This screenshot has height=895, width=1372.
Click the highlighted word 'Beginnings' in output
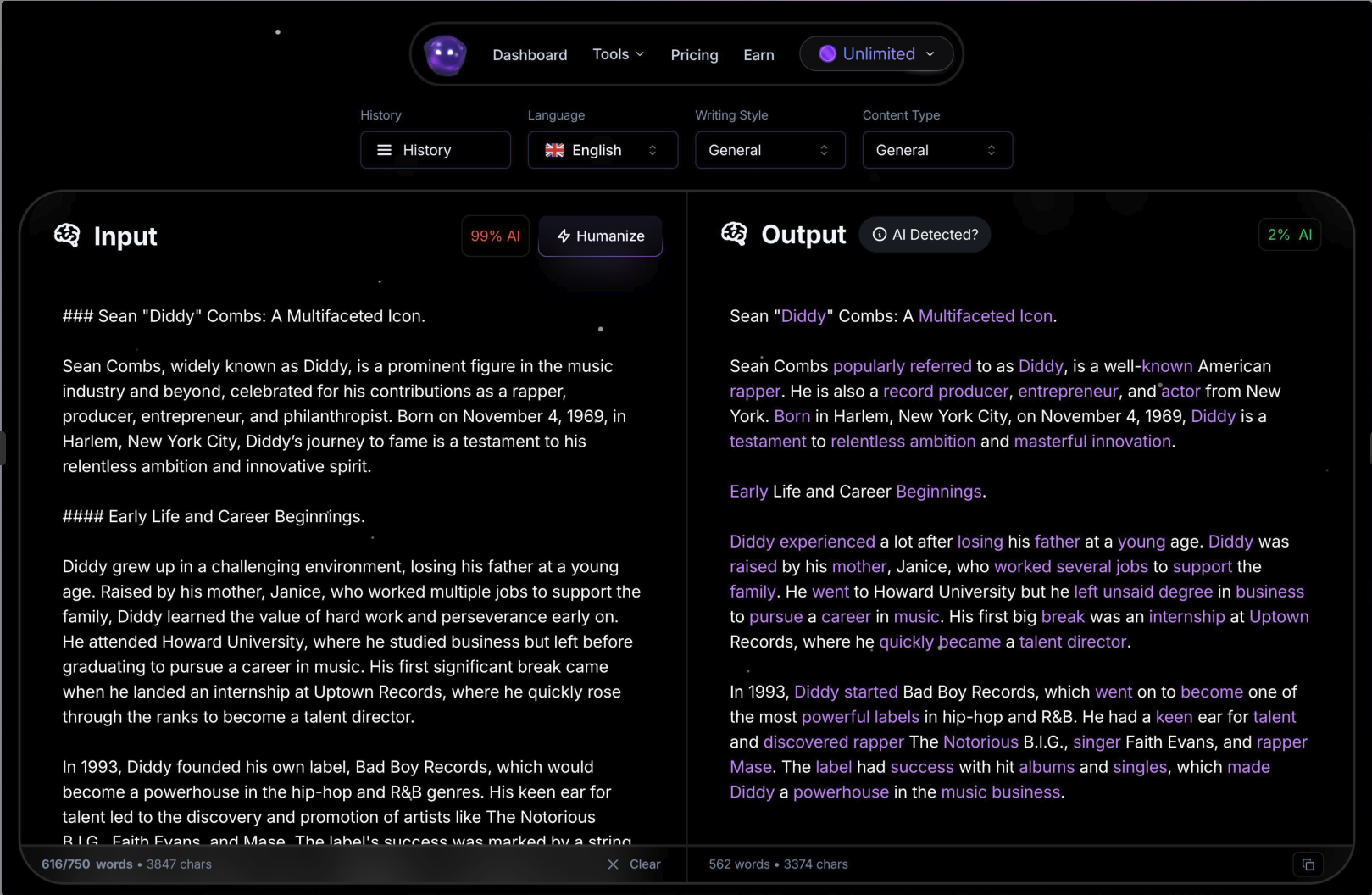point(938,492)
